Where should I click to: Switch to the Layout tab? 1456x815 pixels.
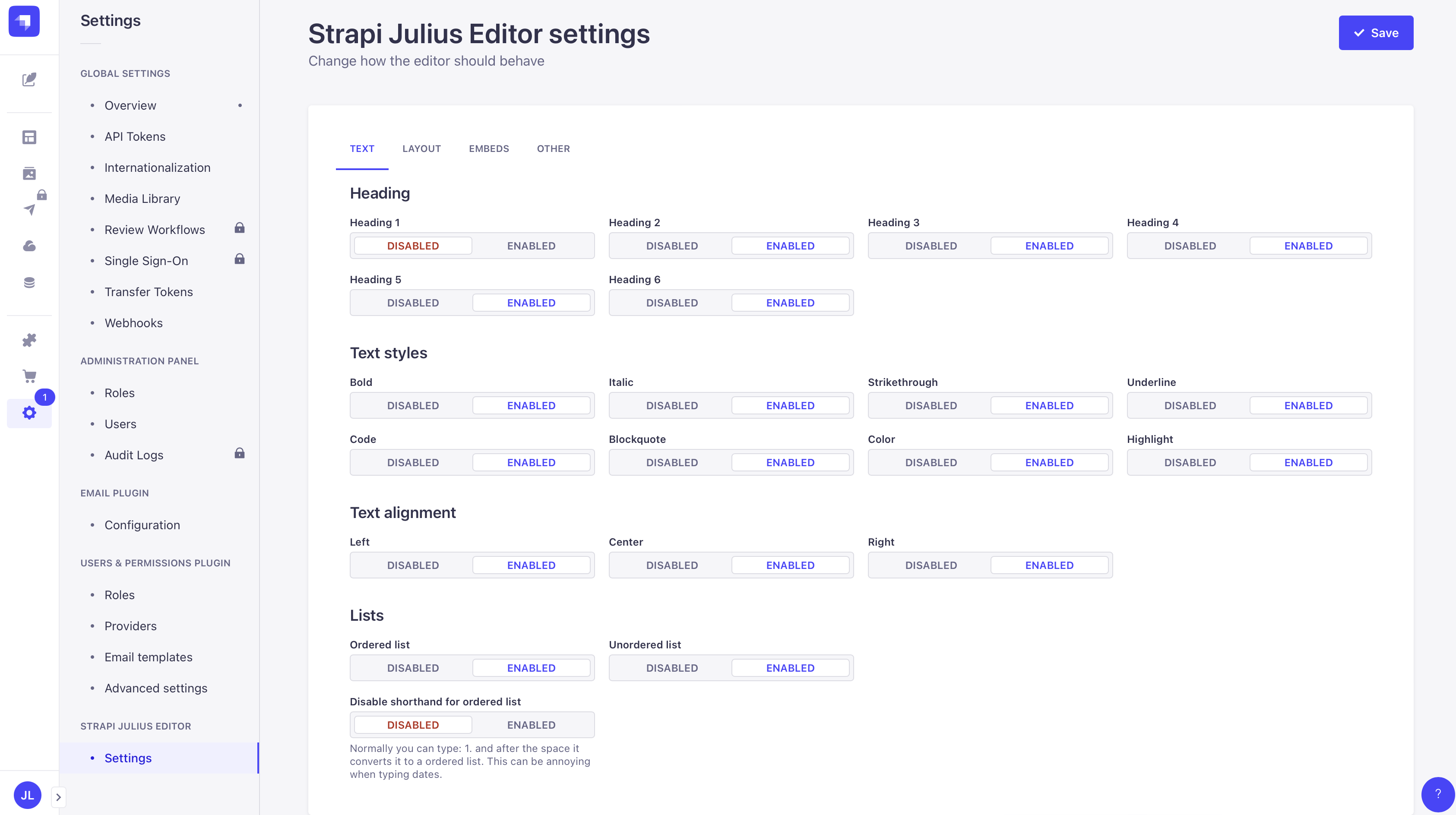point(421,148)
